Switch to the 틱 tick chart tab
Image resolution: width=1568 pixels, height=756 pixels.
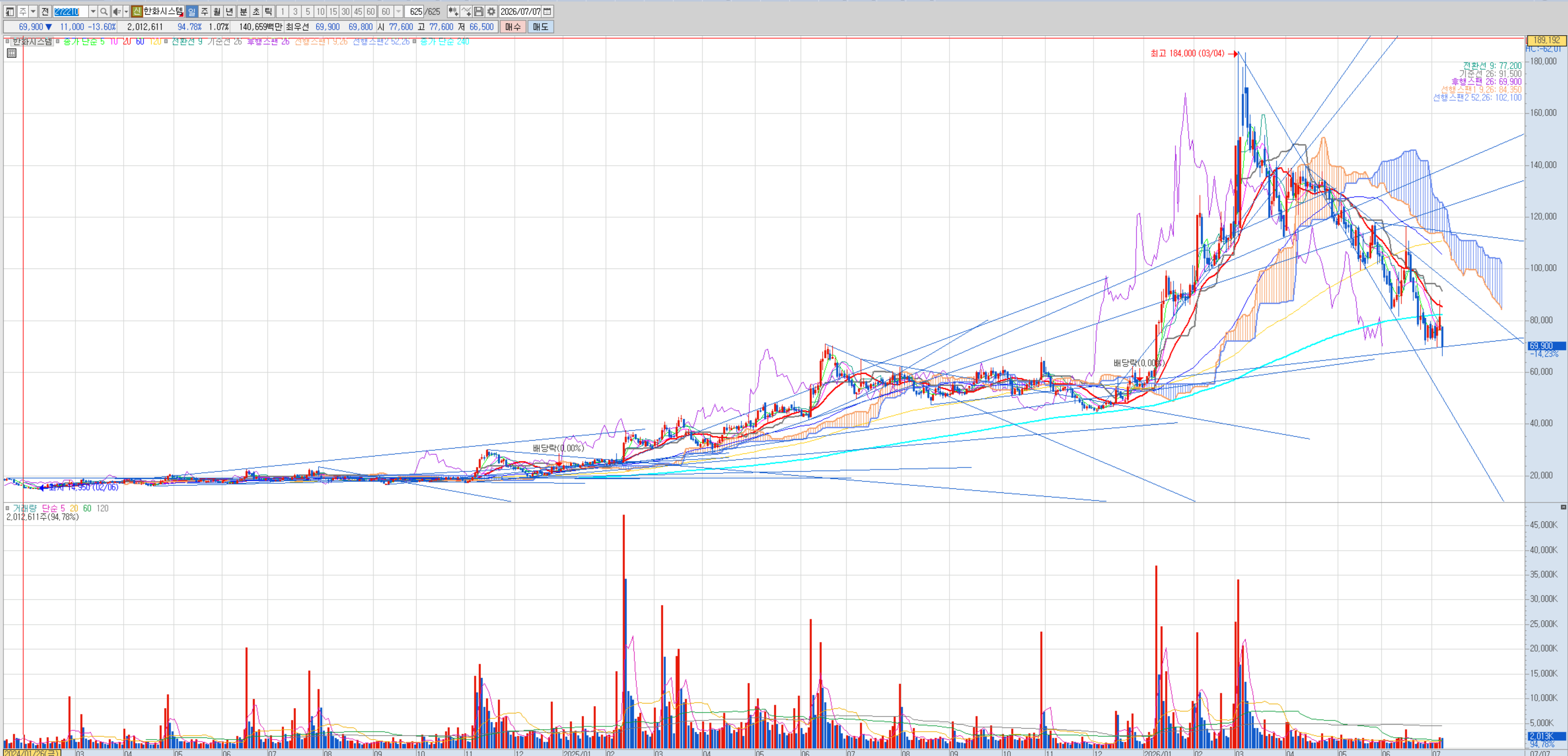pyautogui.click(x=268, y=11)
